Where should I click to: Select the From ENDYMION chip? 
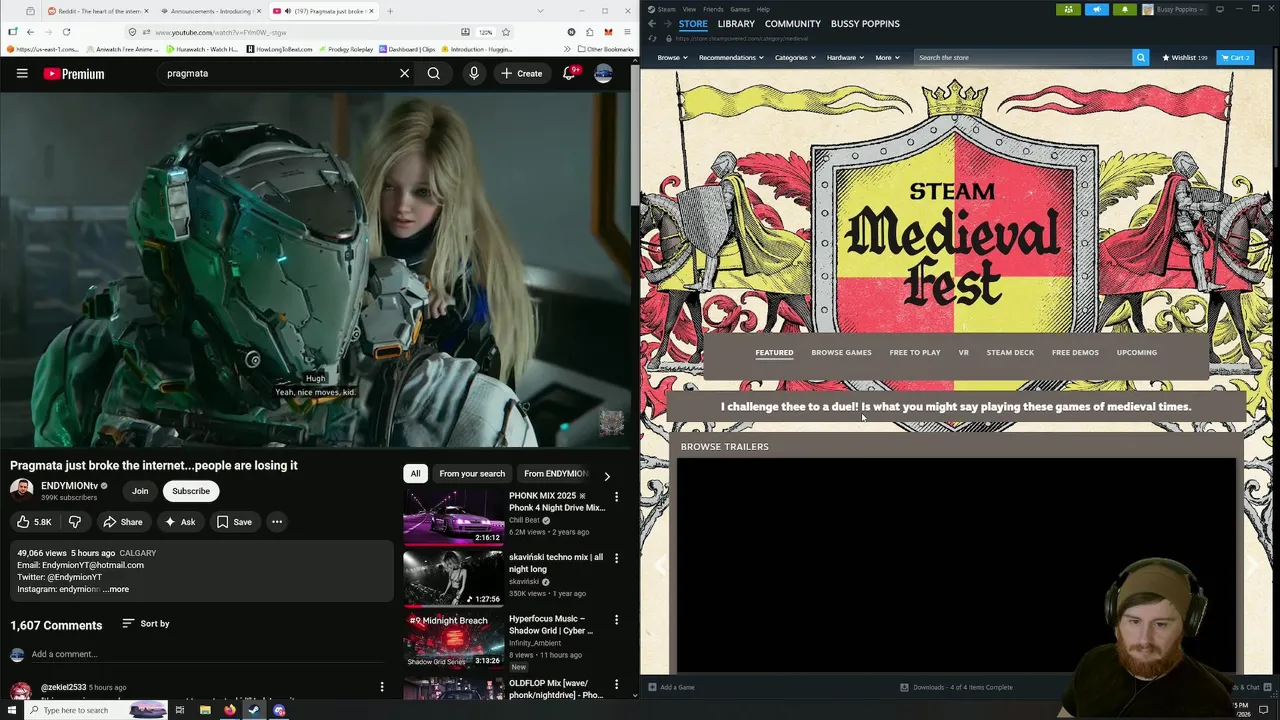pos(556,474)
